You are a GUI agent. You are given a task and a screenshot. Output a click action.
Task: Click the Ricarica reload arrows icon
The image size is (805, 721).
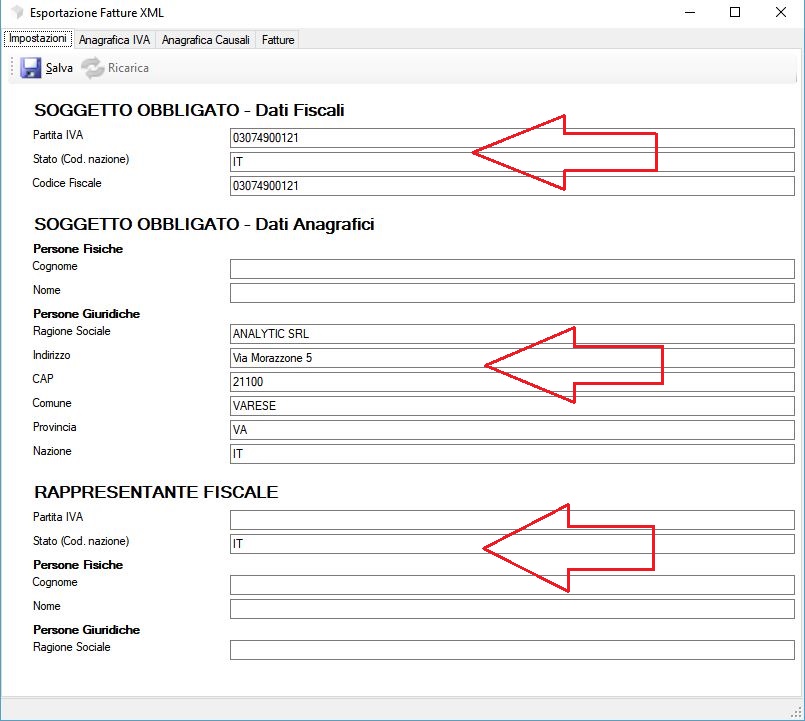92,68
